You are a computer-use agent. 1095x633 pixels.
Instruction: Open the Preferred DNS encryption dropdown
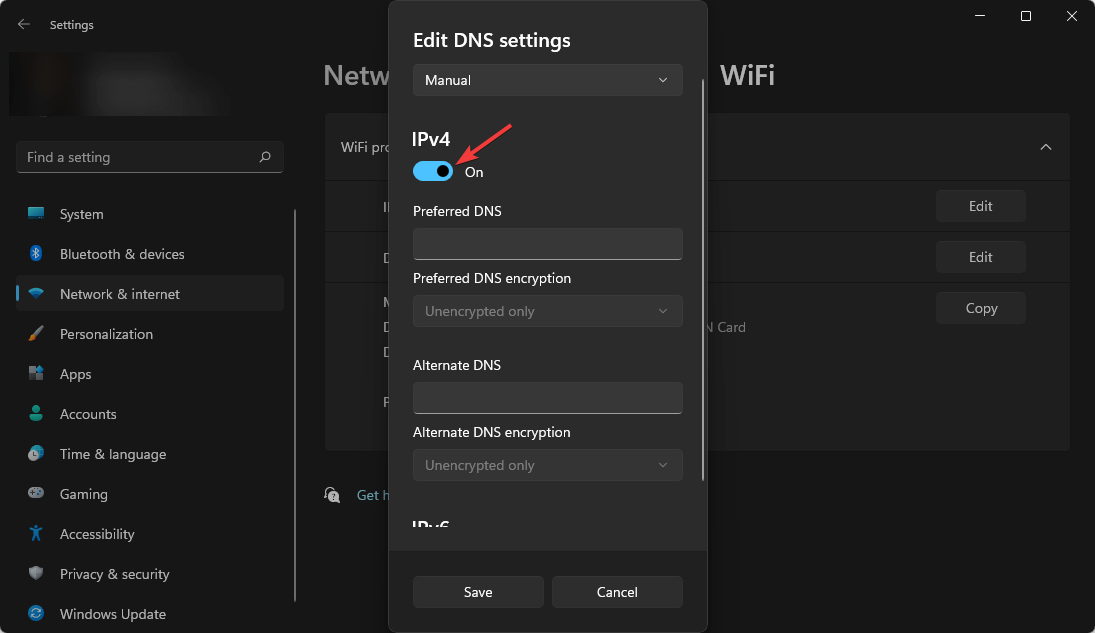(547, 311)
